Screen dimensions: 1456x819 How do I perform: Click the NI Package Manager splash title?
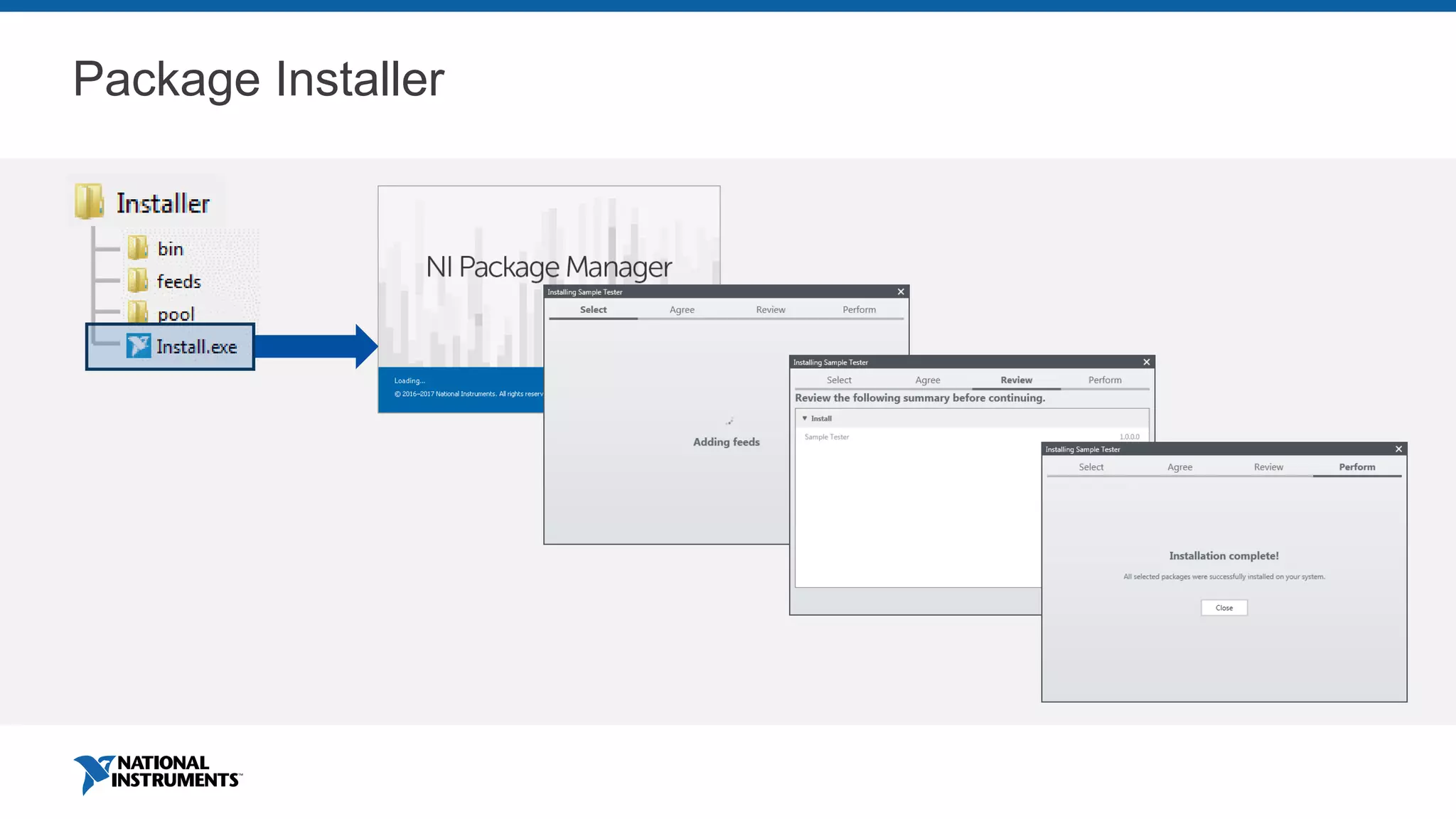pos(549,267)
